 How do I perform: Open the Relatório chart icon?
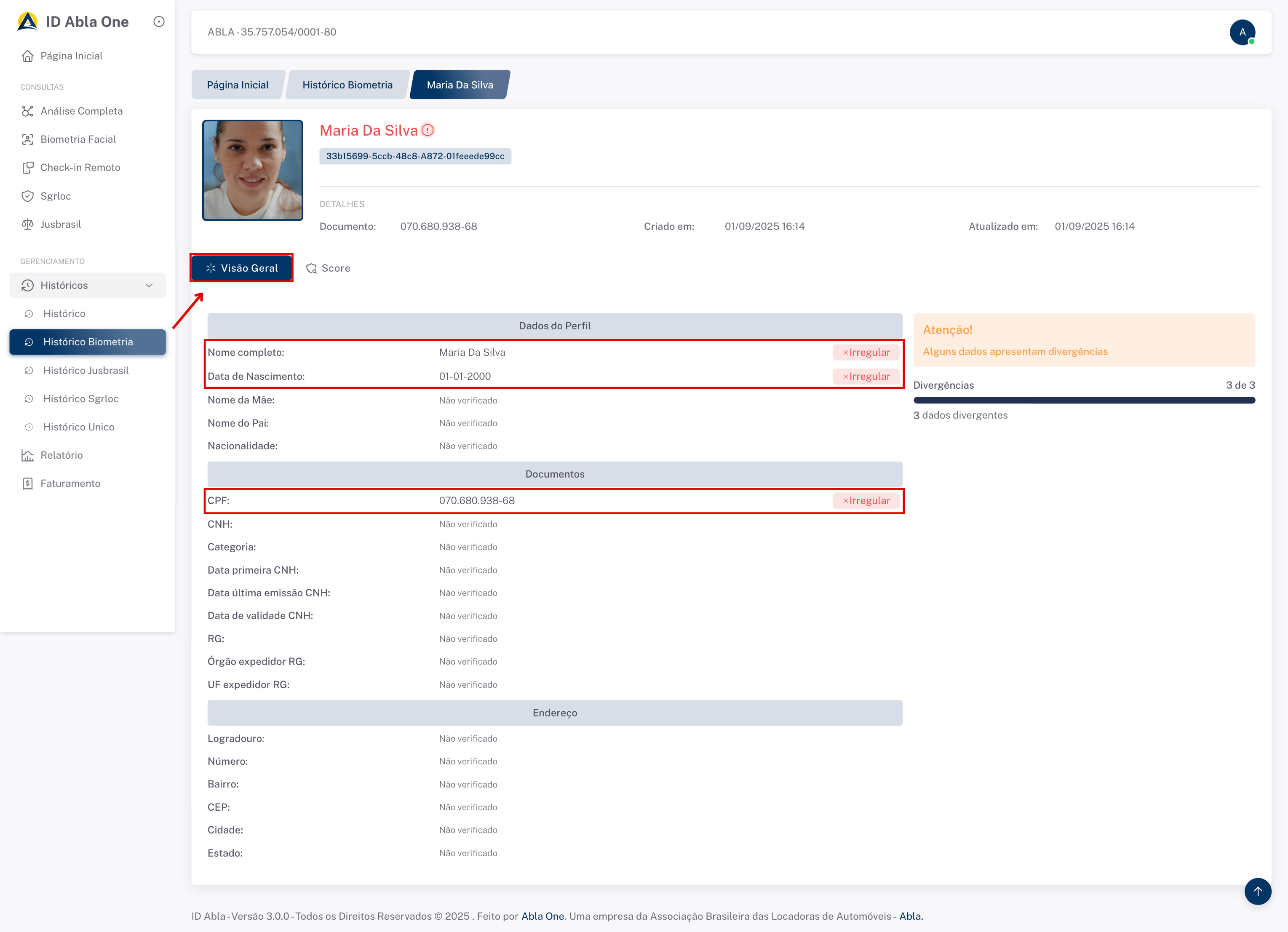coord(27,455)
